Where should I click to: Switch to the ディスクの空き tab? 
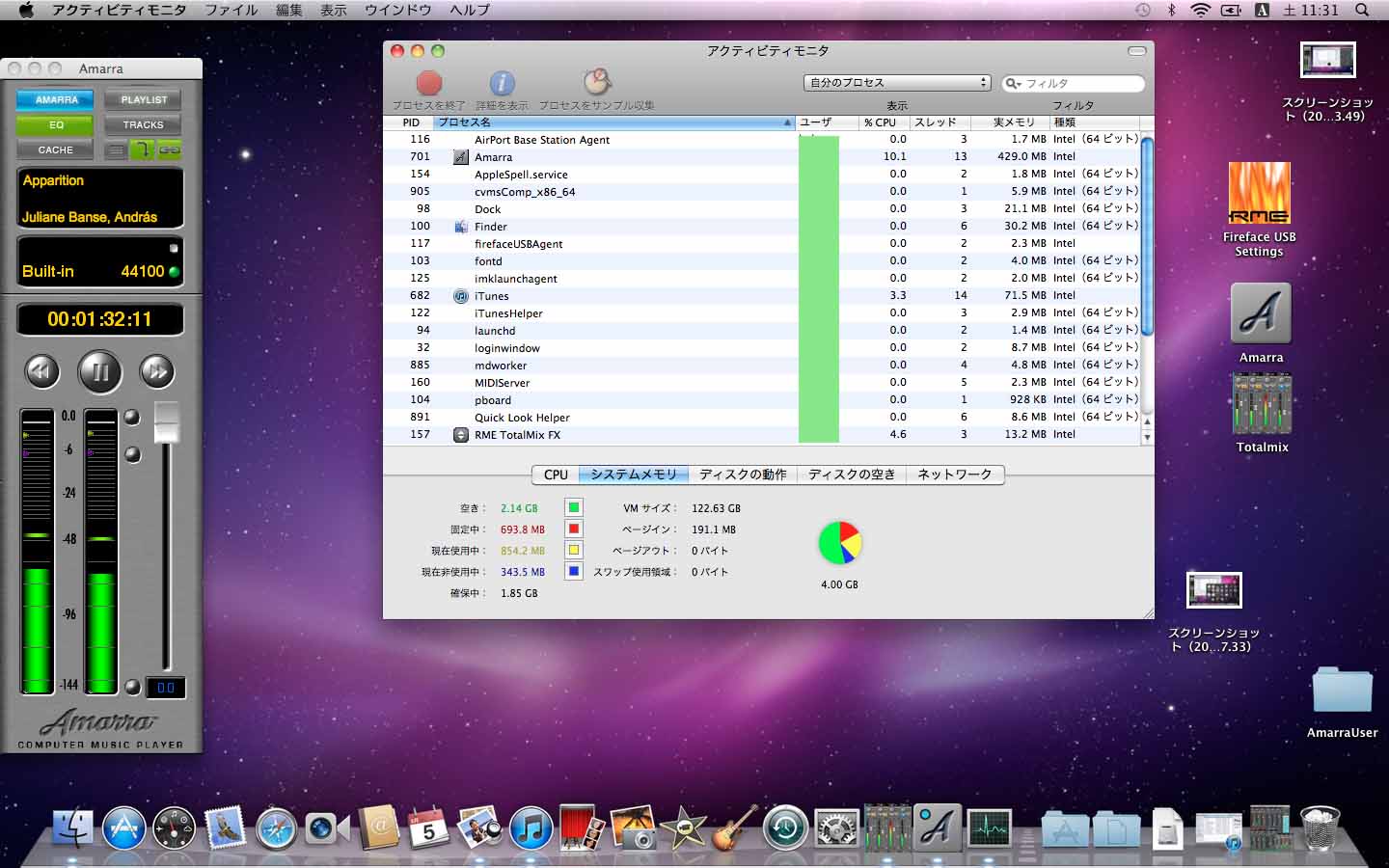[852, 475]
